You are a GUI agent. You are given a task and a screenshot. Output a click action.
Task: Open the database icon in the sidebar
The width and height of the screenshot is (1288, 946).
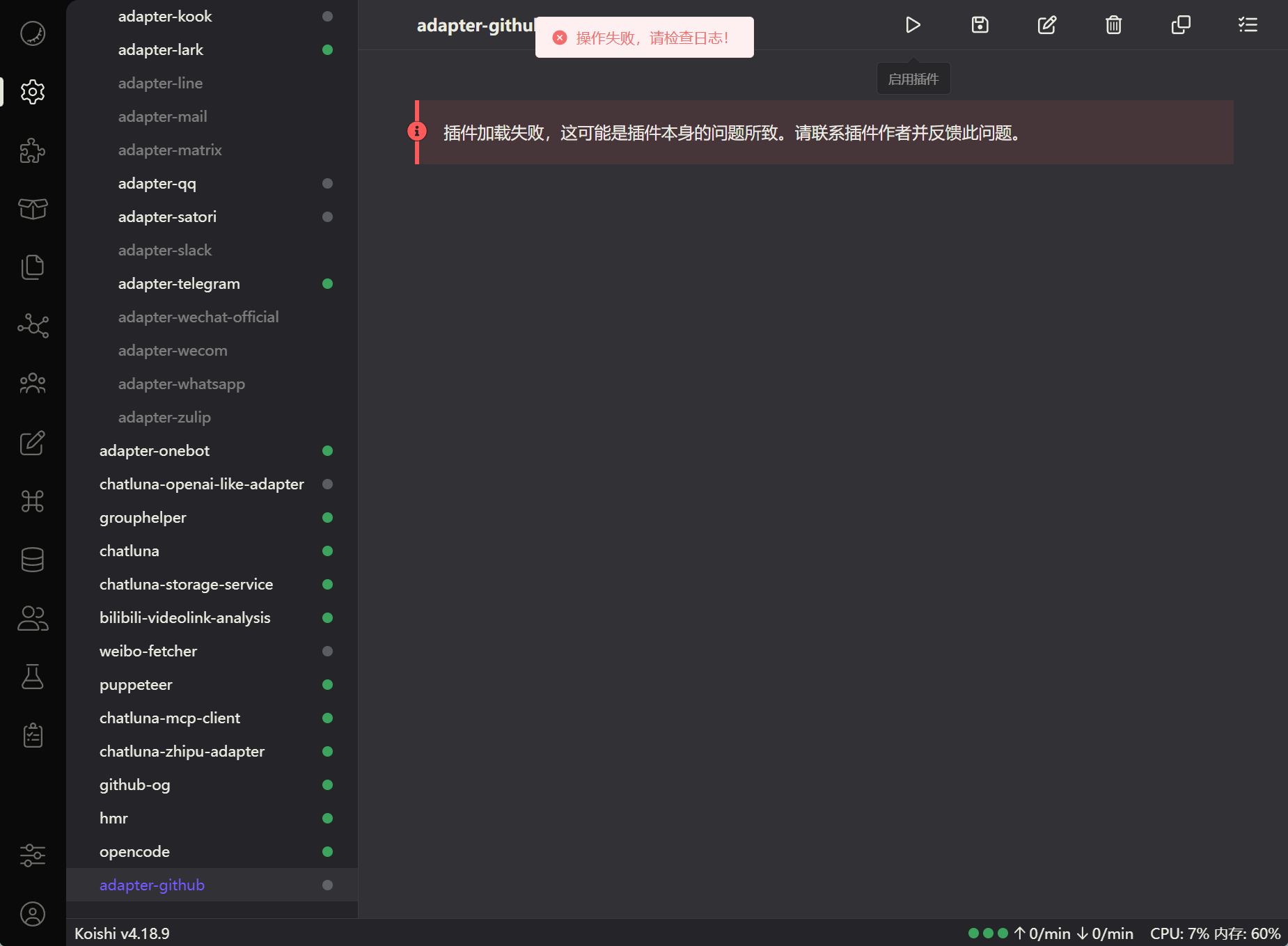pos(33,560)
